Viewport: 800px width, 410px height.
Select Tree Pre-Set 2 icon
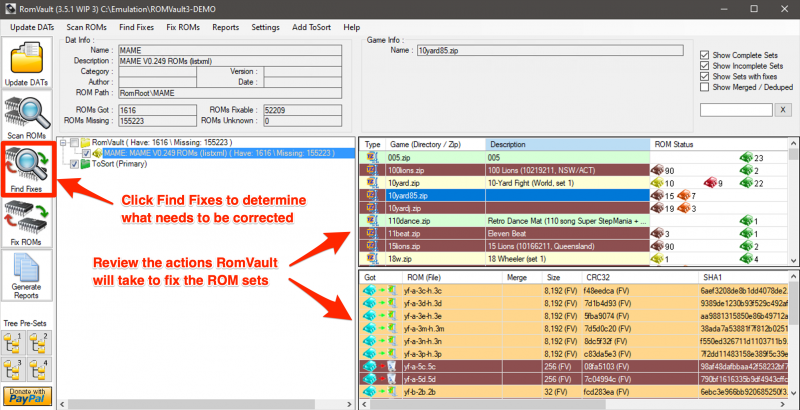(x=39, y=343)
